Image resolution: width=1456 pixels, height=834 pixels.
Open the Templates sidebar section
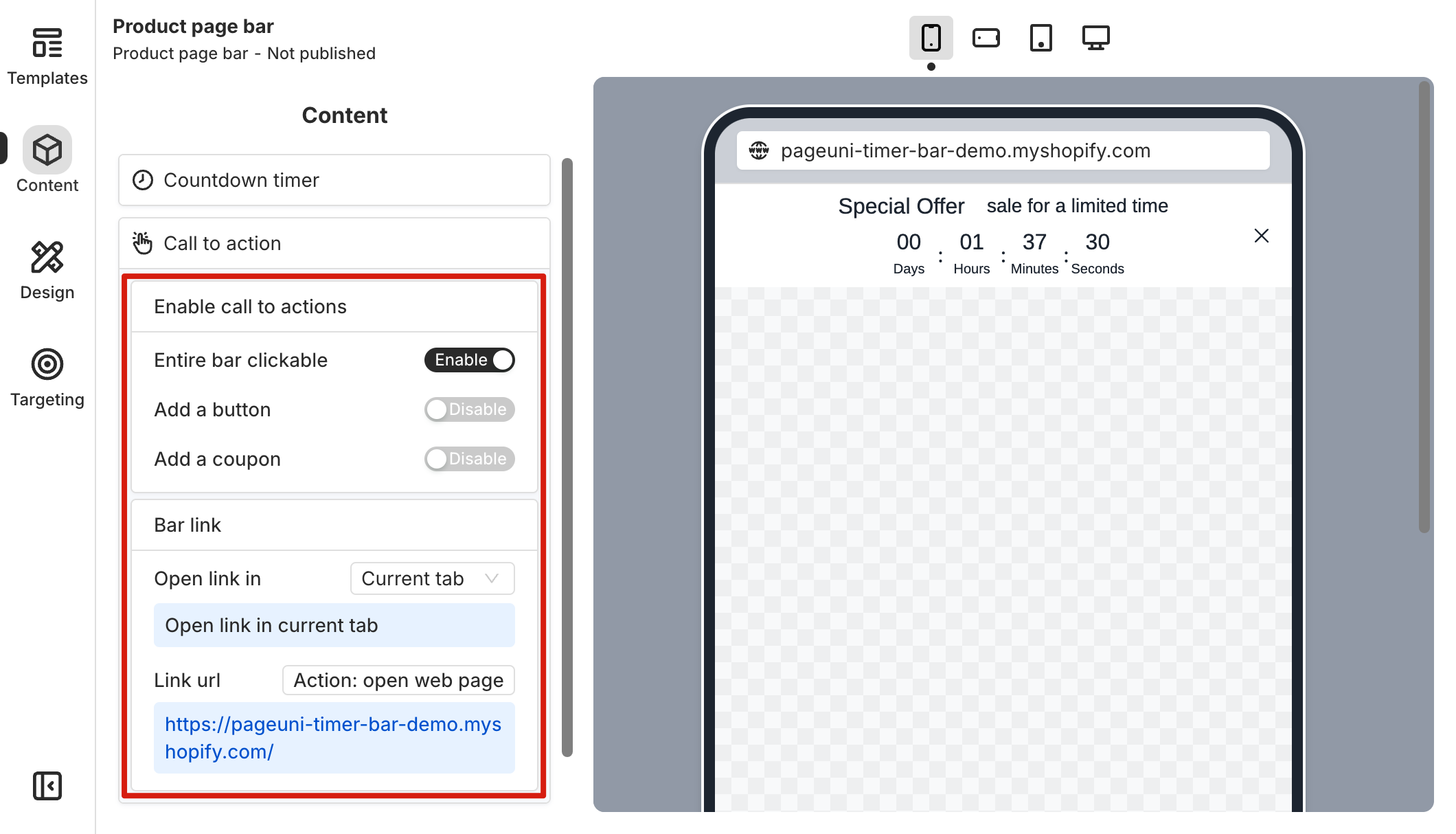[47, 57]
